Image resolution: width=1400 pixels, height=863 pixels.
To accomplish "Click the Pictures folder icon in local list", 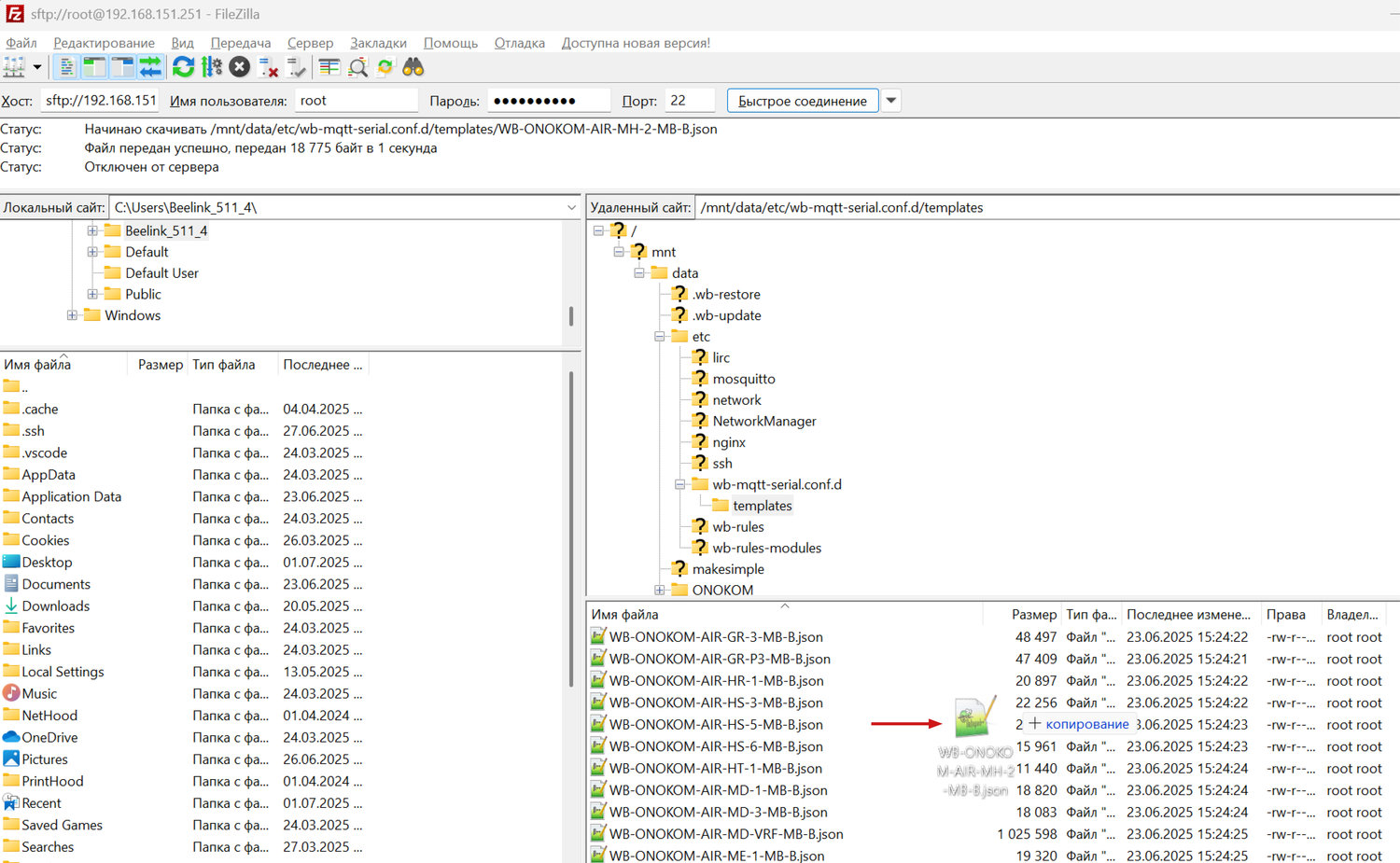I will 11,759.
